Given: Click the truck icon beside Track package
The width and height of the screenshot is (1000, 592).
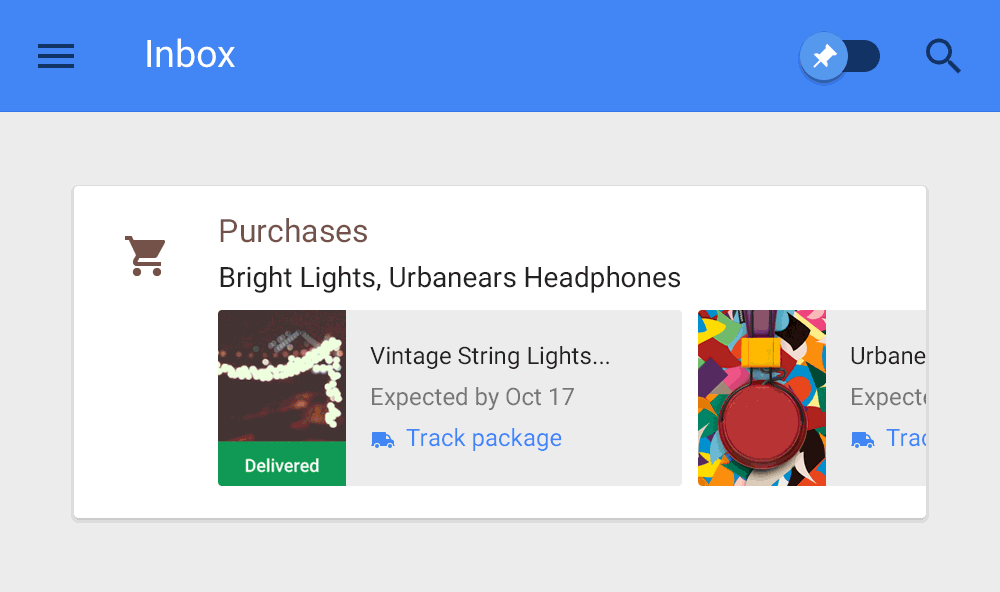Looking at the screenshot, I should [x=382, y=439].
